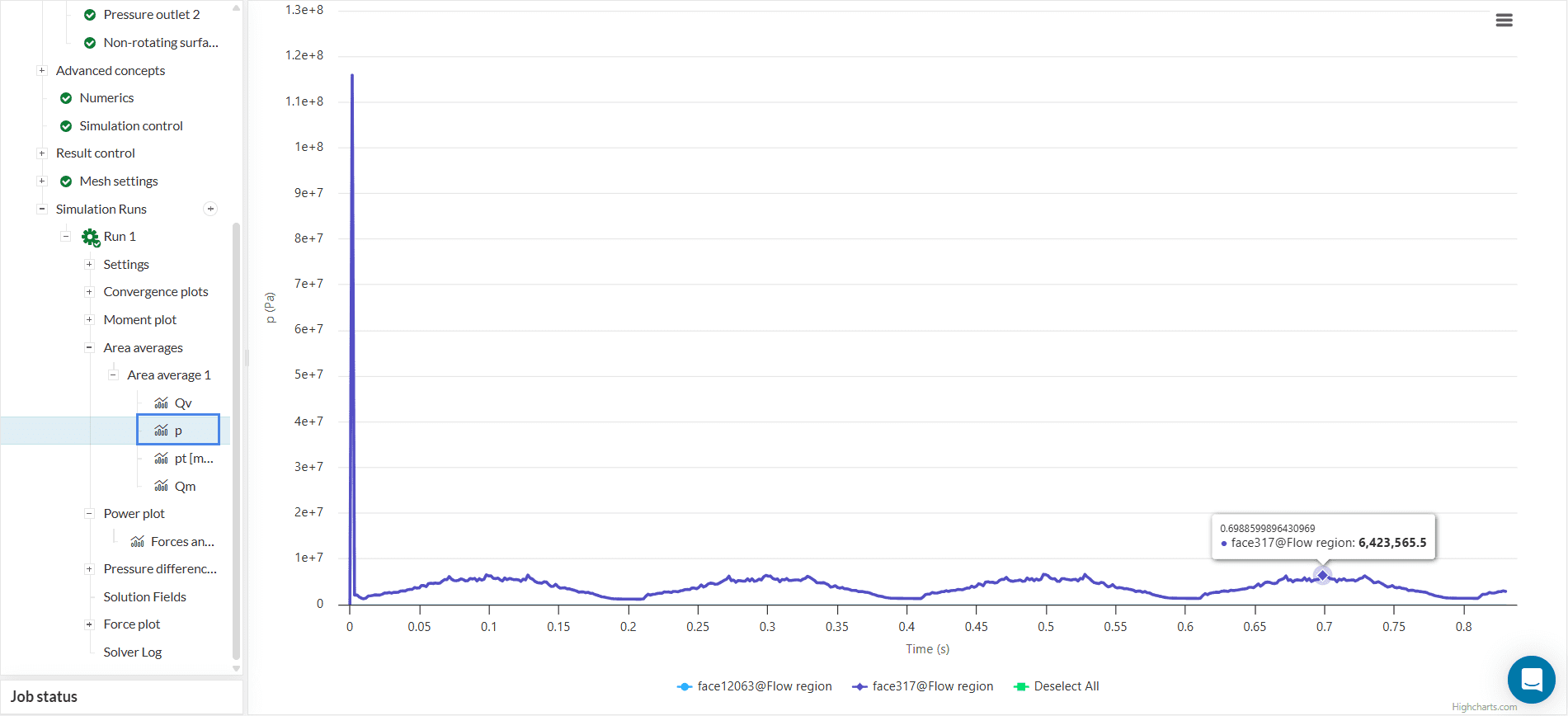Open Solver Log entry
Screen dimensions: 1568x716
click(132, 652)
